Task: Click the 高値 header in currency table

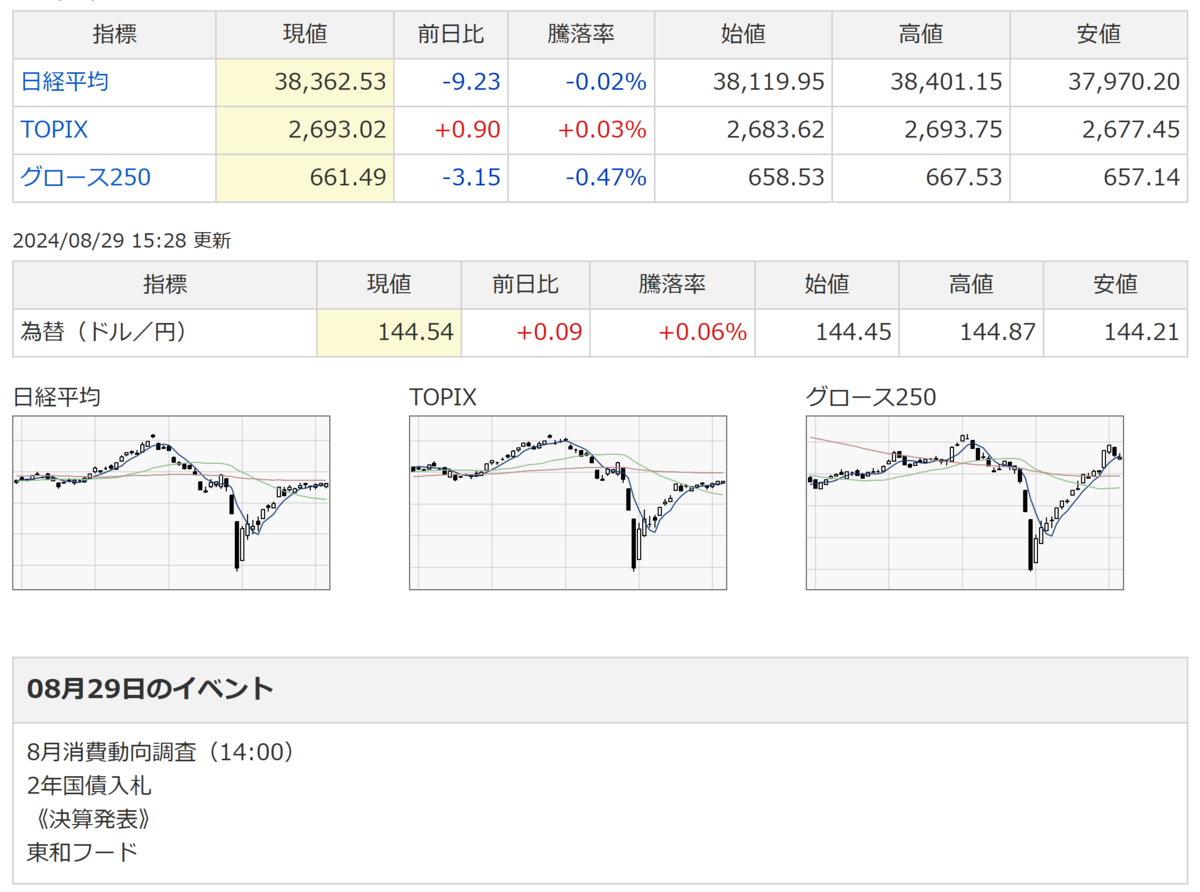Action: pyautogui.click(x=971, y=284)
